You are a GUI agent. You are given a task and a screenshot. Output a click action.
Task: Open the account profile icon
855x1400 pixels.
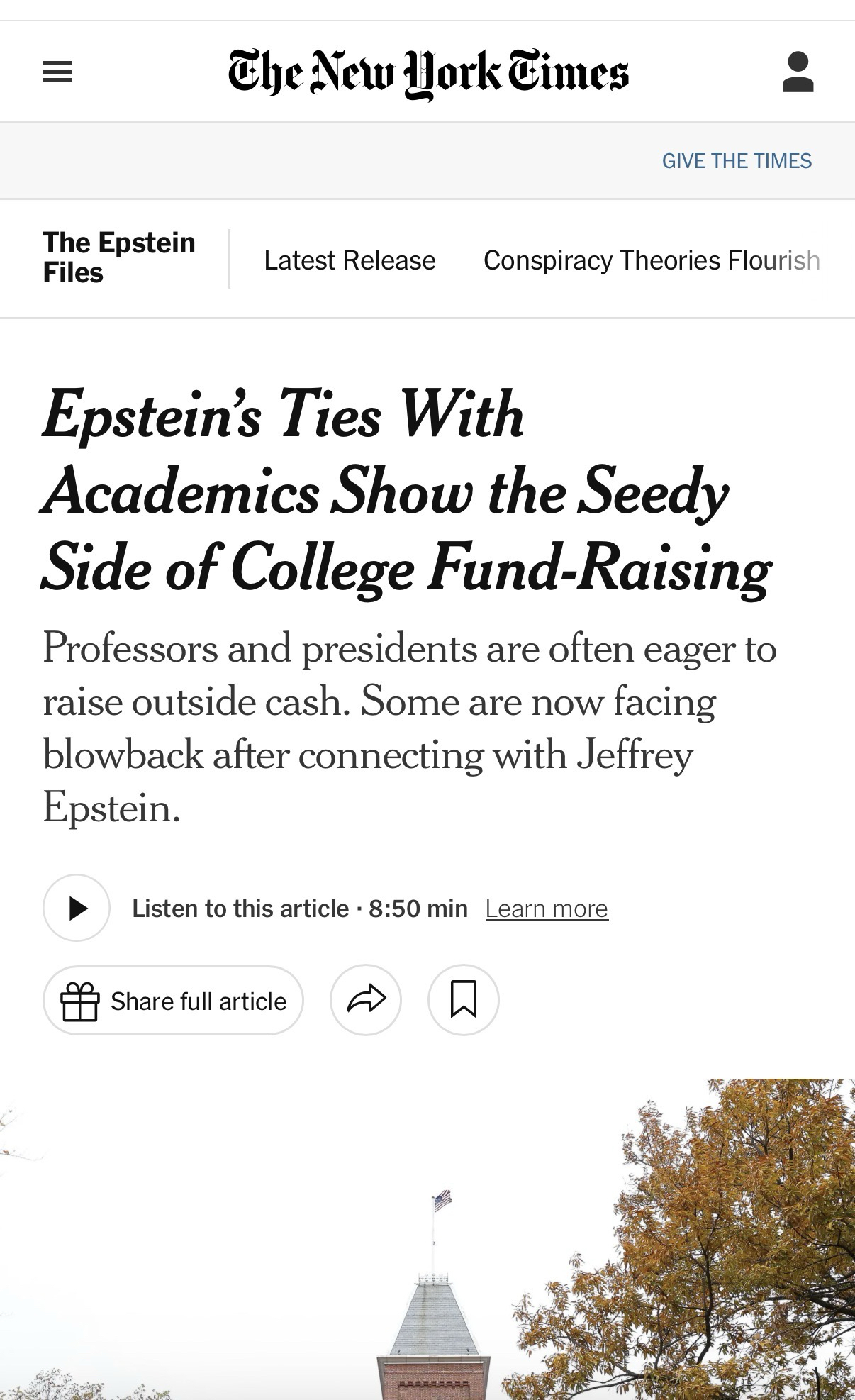(x=798, y=72)
